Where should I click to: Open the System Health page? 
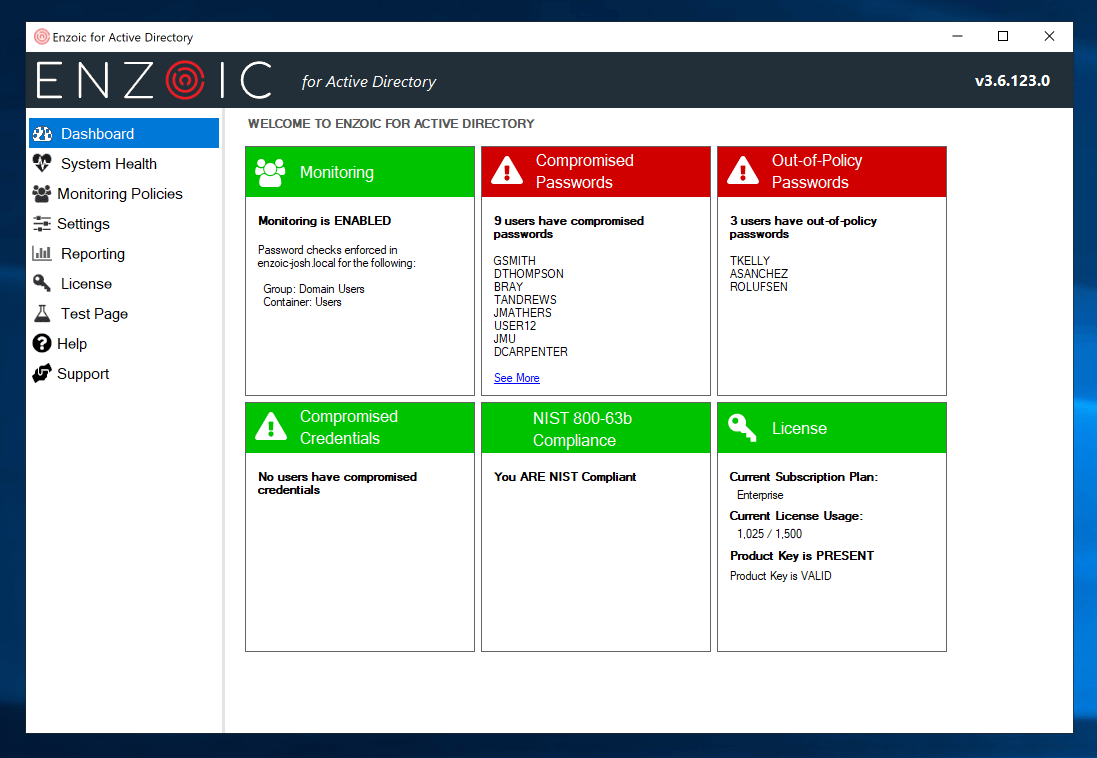point(108,164)
